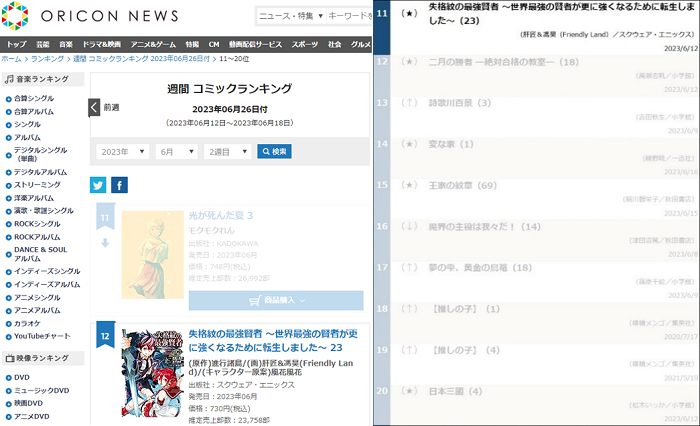
Task: Open 洋楽アルバム ranking in sidebar
Action: pyautogui.click(x=34, y=198)
